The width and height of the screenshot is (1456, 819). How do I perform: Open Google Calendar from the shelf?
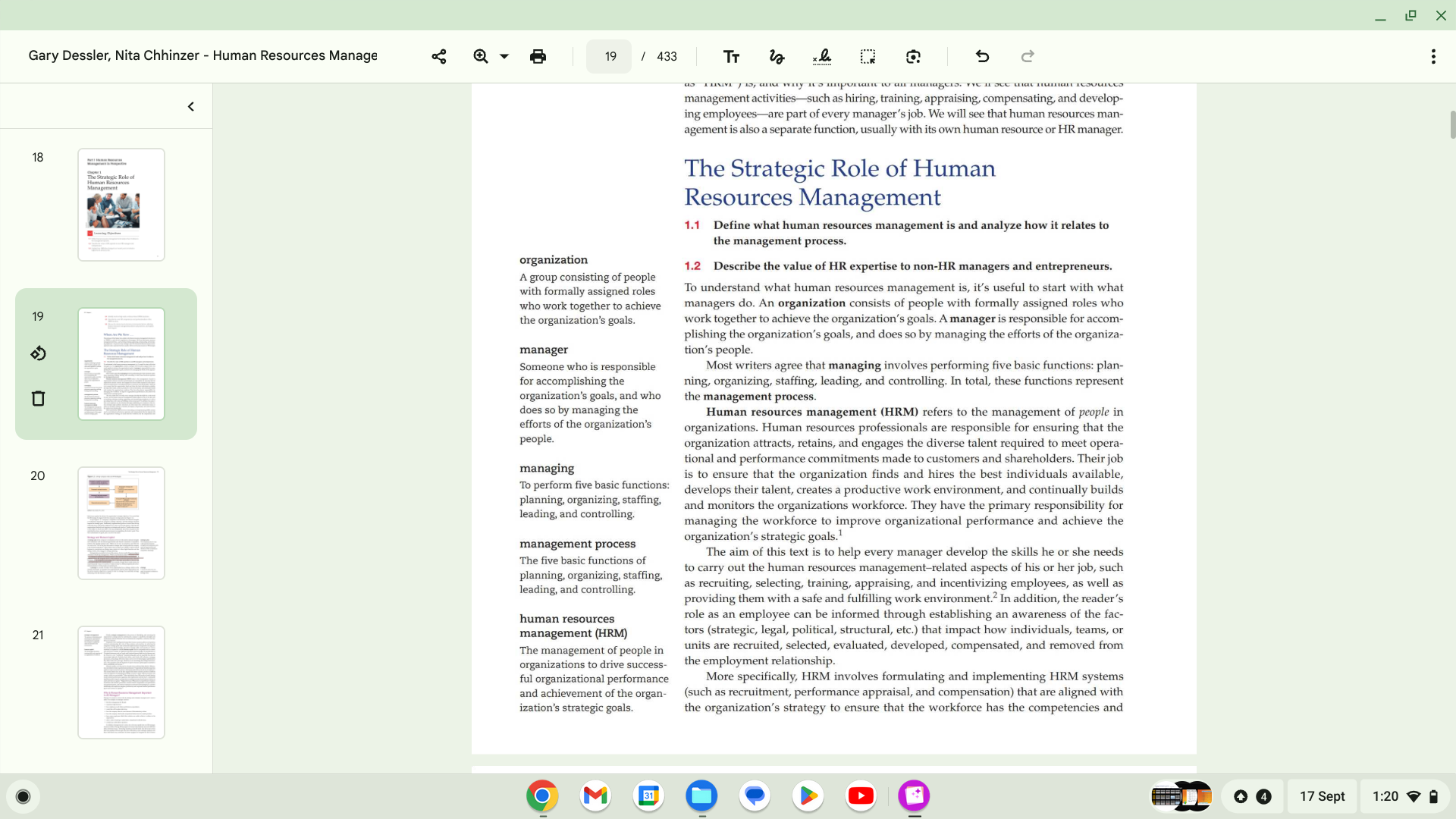point(648,795)
